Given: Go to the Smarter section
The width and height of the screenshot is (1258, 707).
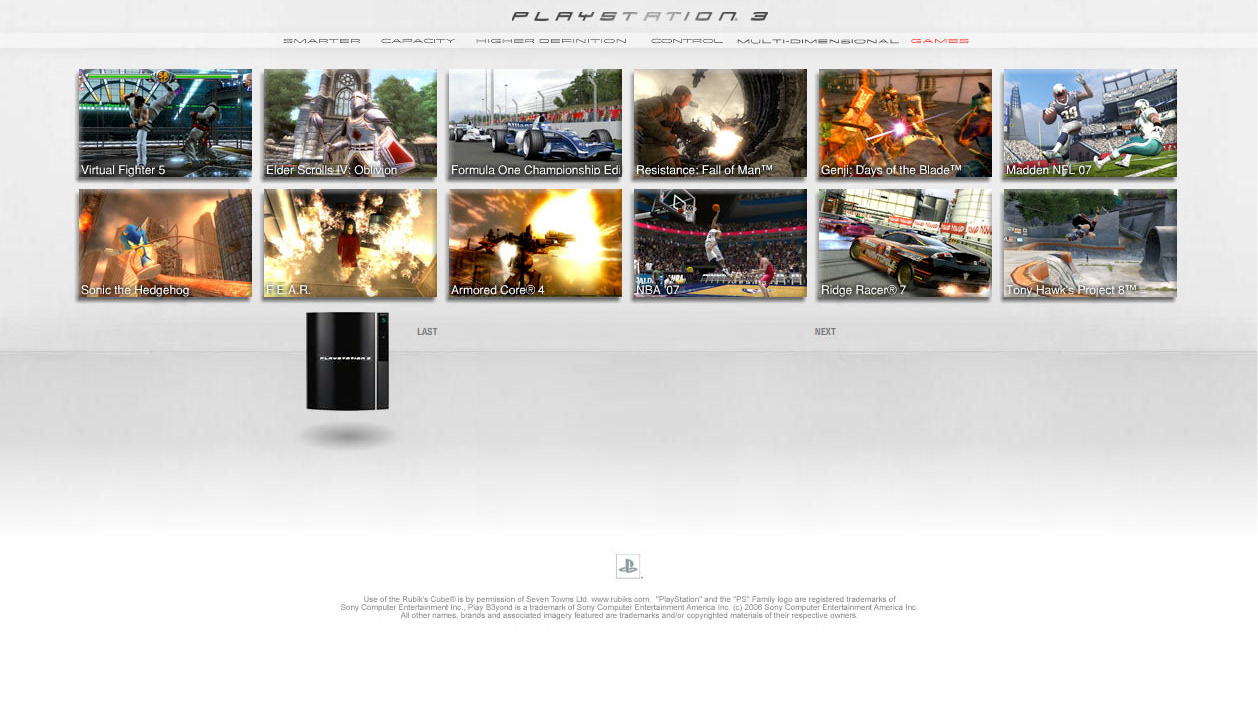Looking at the screenshot, I should pos(321,41).
